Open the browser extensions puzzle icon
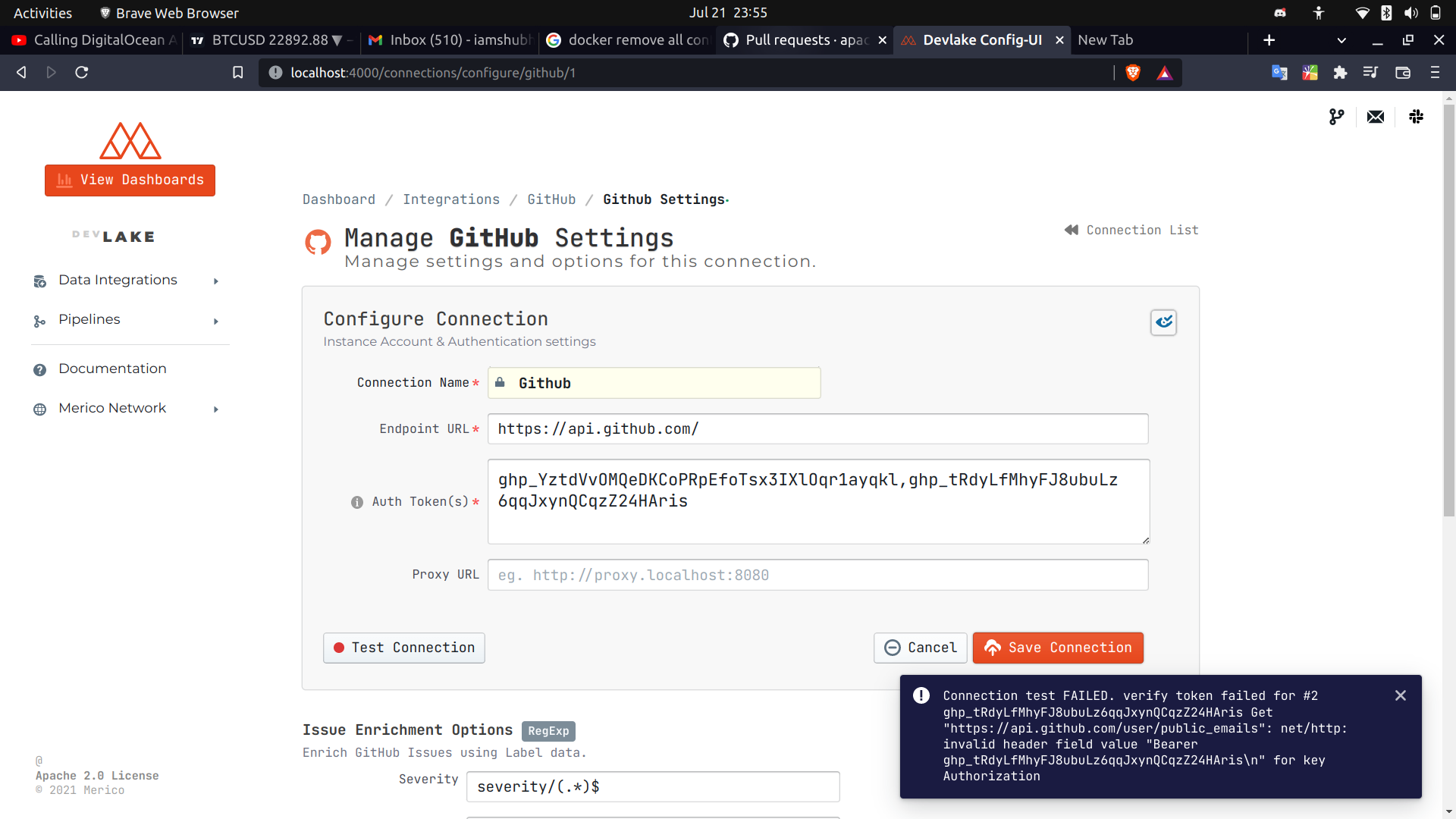1456x819 pixels. (1340, 73)
